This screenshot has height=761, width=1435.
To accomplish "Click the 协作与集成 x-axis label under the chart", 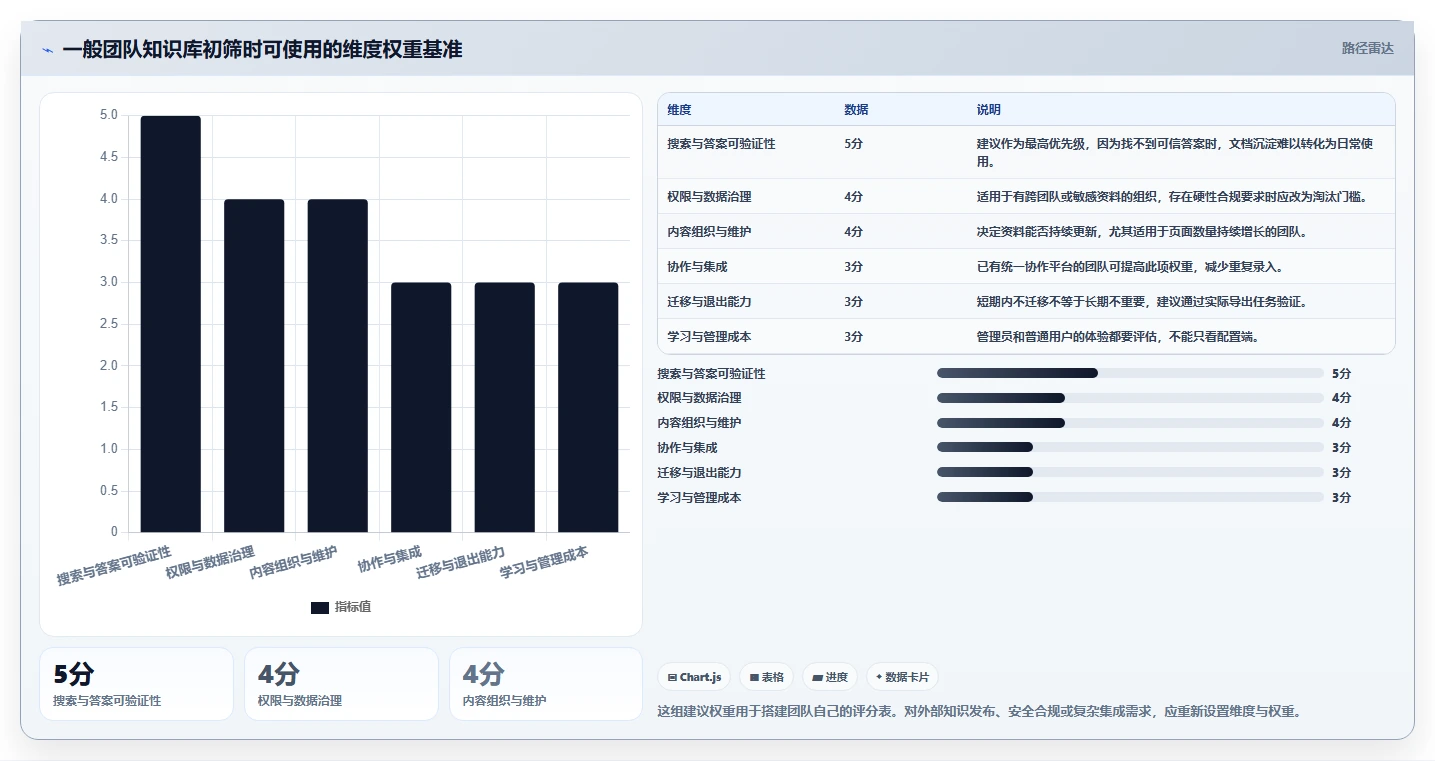I will 390,559.
